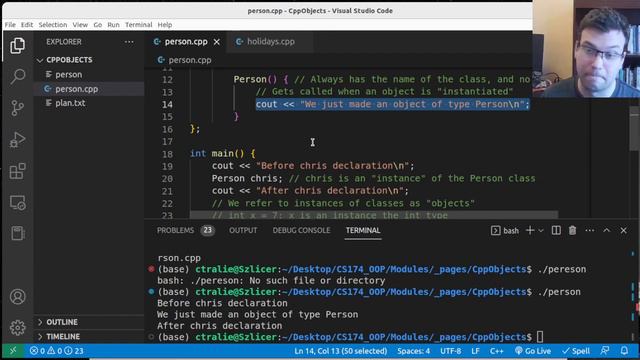Image resolution: width=640 pixels, height=360 pixels.
Task: Open the Terminal menu
Action: coord(138,25)
